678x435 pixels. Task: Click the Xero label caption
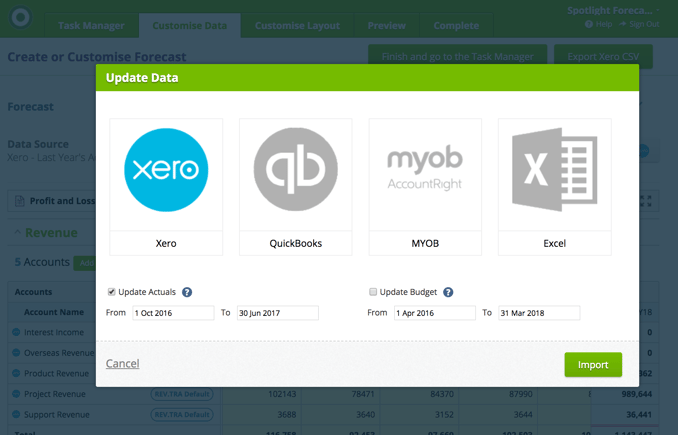(x=166, y=243)
